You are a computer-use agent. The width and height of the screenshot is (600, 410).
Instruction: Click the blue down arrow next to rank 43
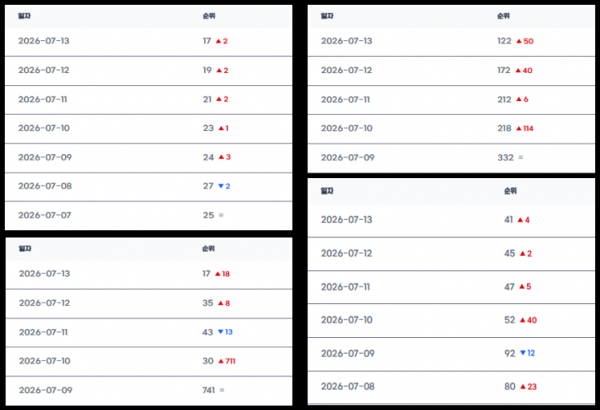pyautogui.click(x=220, y=332)
